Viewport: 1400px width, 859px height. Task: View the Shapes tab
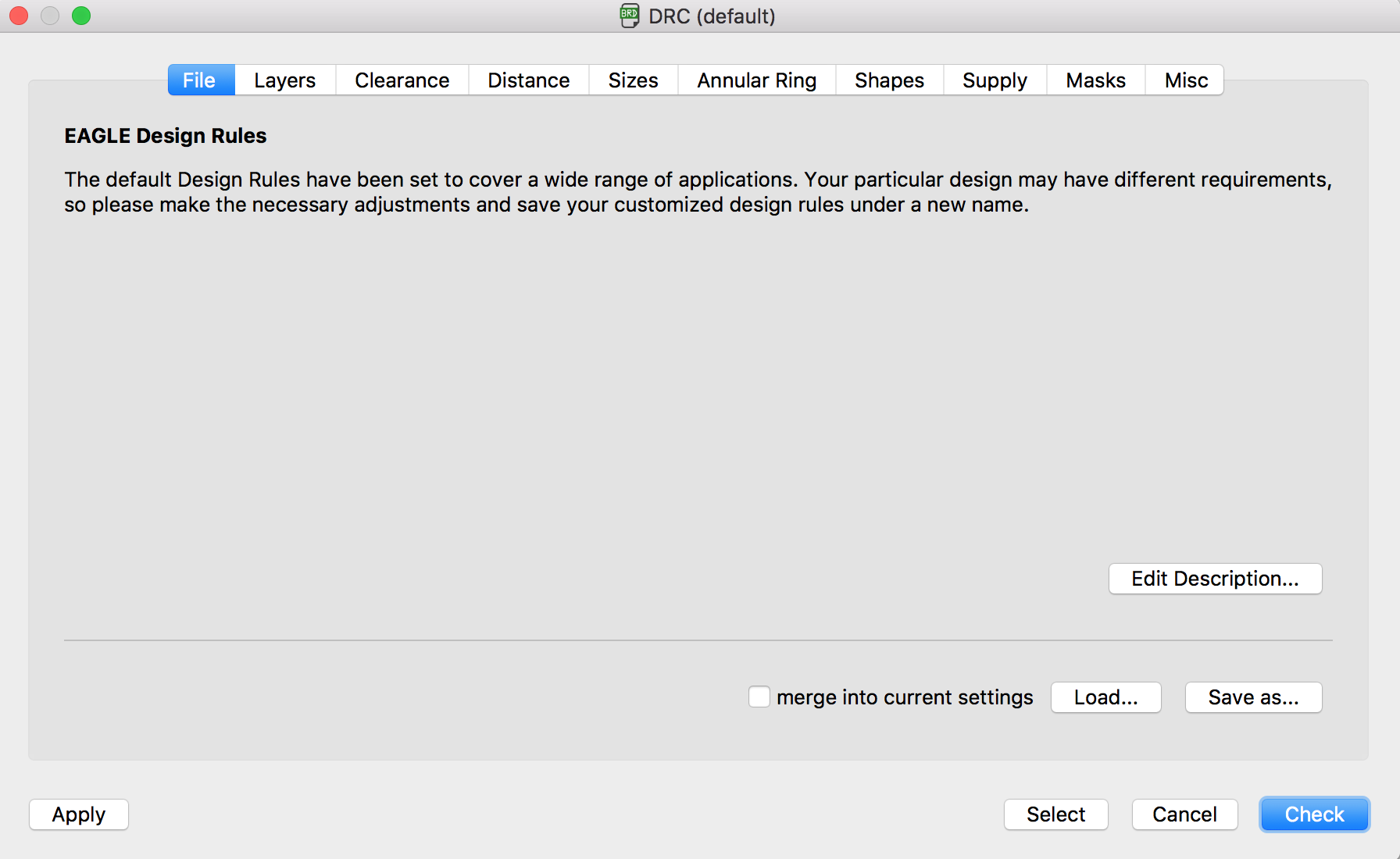890,80
